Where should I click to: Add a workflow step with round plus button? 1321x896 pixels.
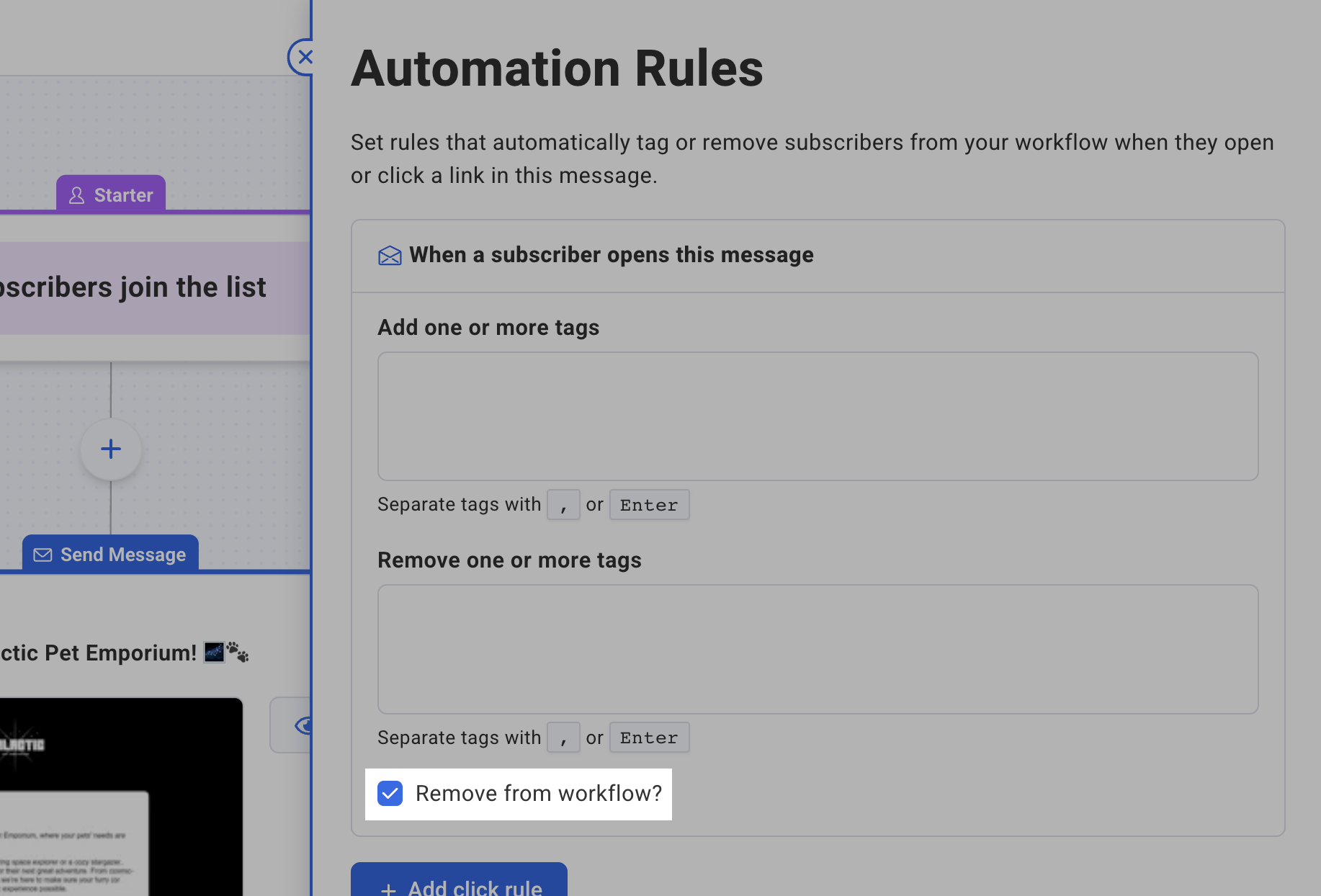pos(111,449)
